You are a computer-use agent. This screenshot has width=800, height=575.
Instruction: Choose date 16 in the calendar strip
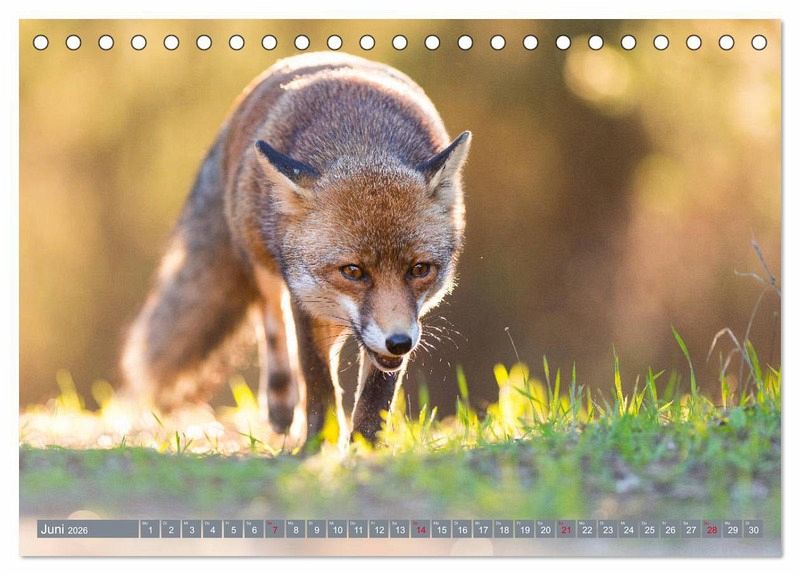pyautogui.click(x=462, y=529)
